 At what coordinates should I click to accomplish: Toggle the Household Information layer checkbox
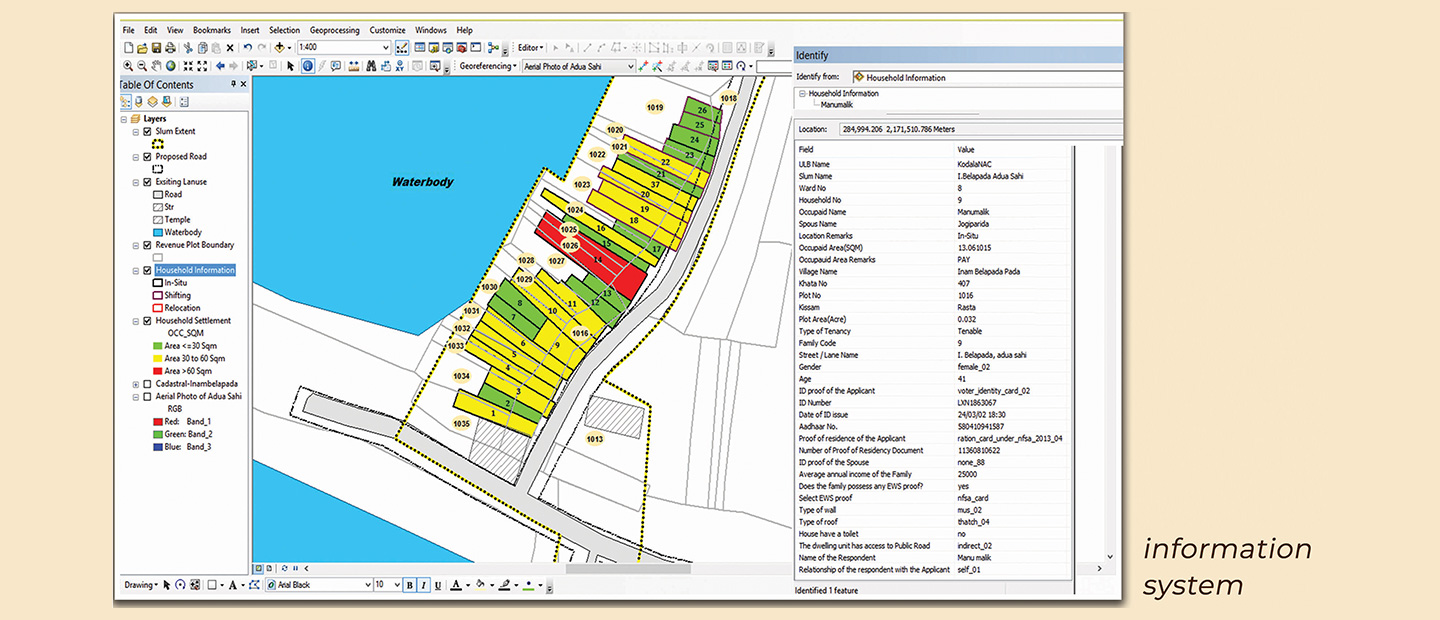click(x=148, y=270)
